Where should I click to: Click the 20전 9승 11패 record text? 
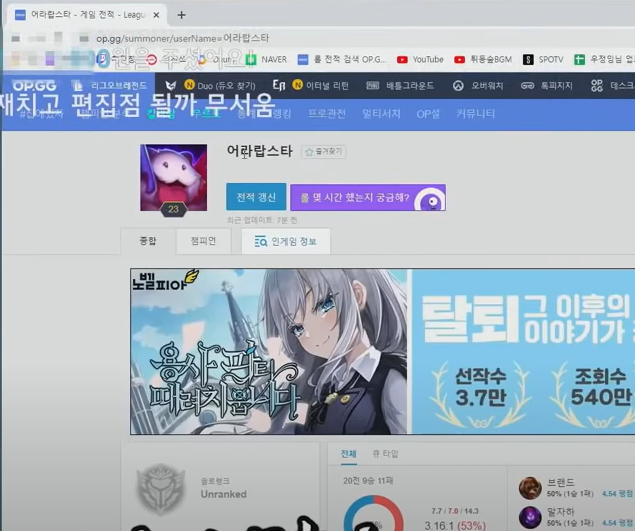pos(368,481)
